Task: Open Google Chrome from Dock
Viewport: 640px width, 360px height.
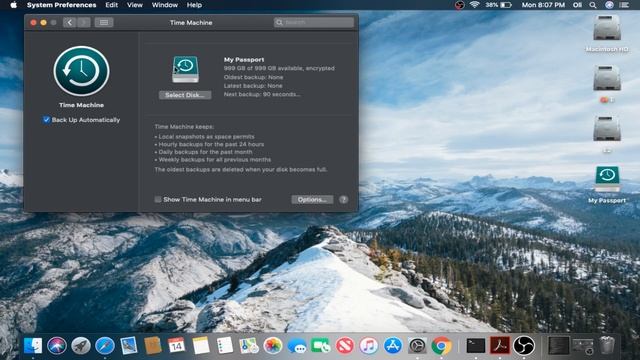Action: (441, 346)
